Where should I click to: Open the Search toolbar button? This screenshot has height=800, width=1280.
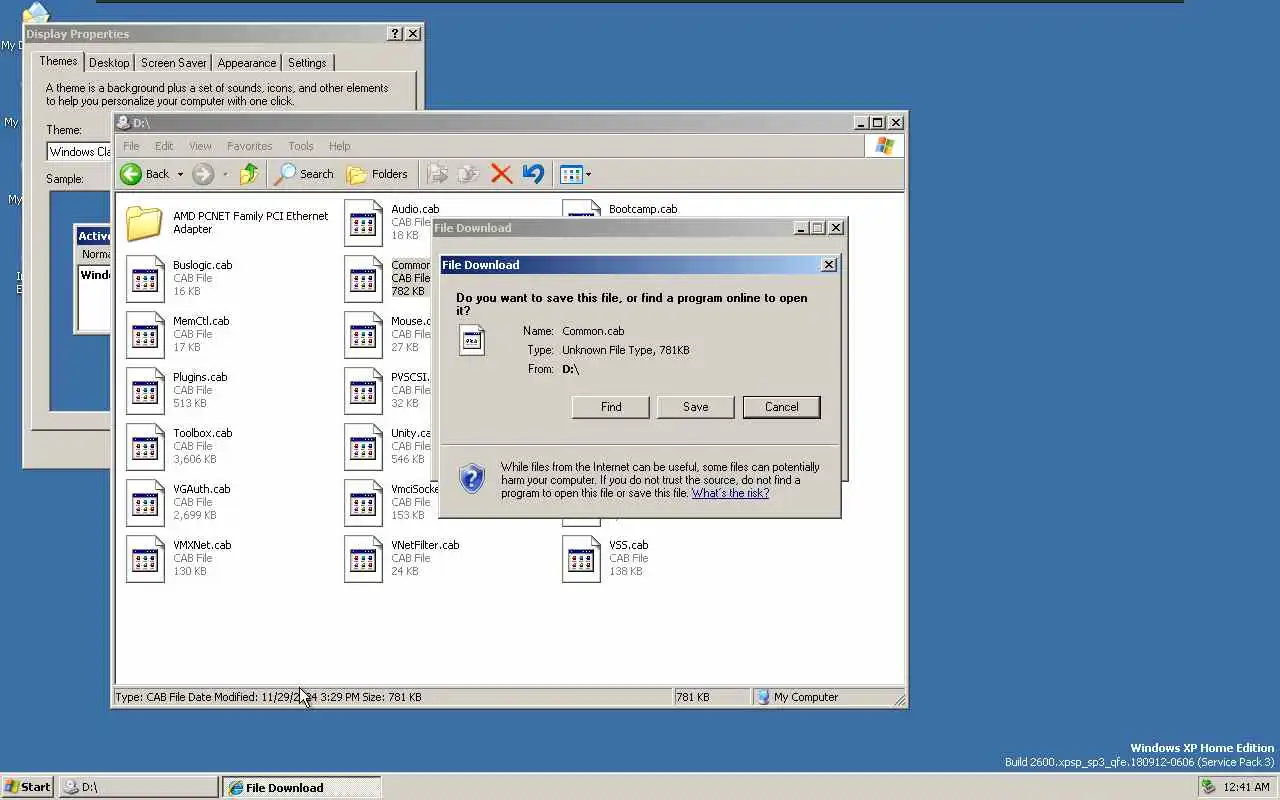[304, 174]
